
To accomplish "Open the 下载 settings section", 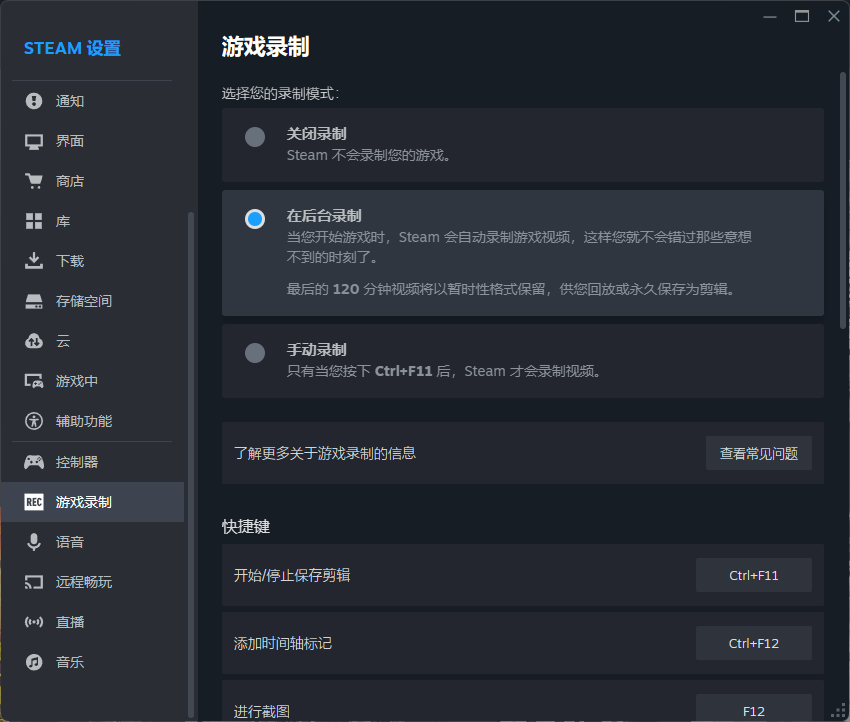I will click(92, 261).
